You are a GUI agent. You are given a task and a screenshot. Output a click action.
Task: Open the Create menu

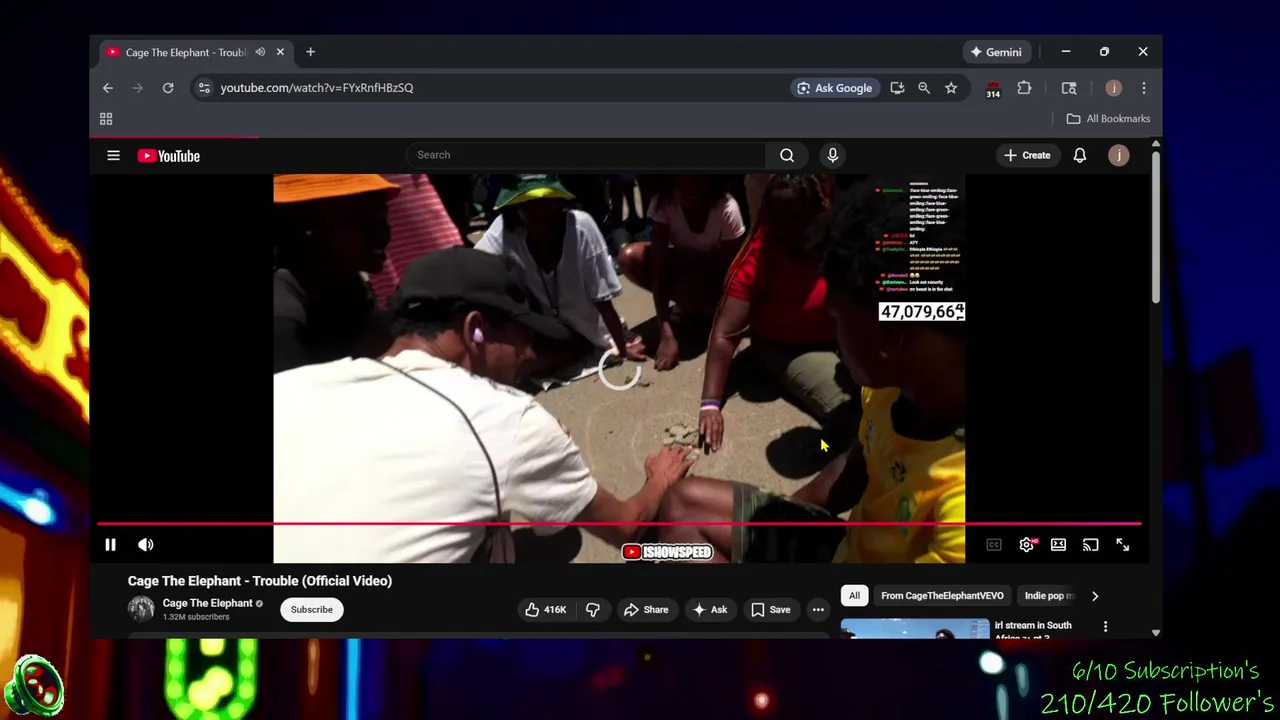tap(1027, 155)
